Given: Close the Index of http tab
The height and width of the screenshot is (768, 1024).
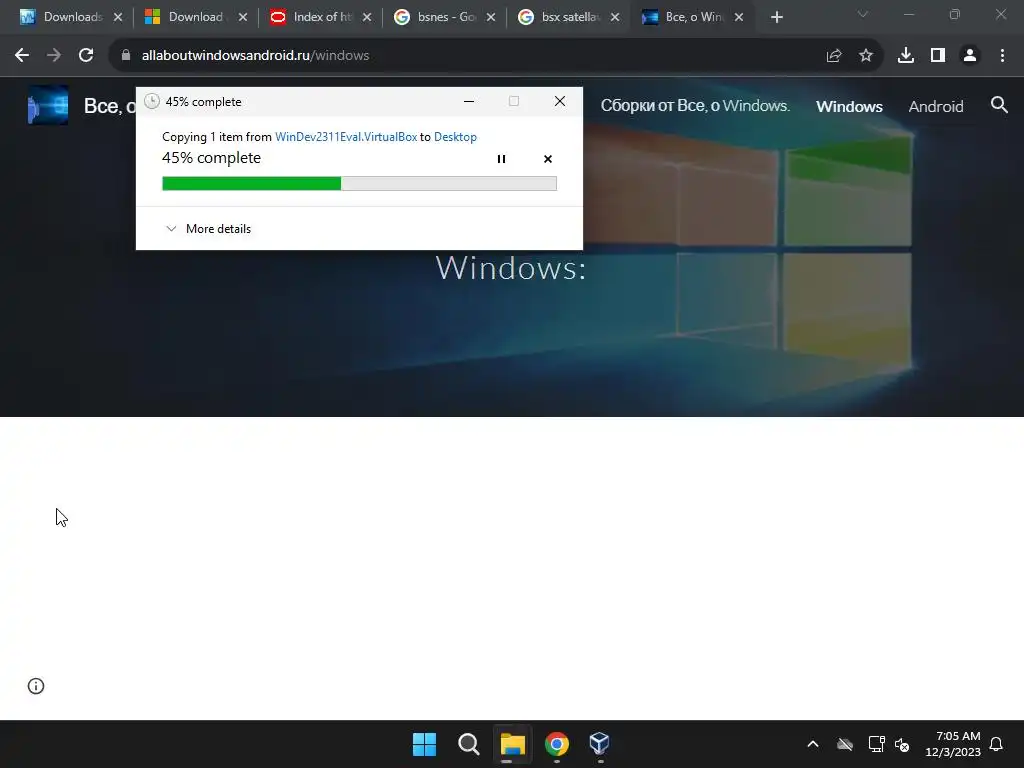Looking at the screenshot, I should tap(367, 18).
